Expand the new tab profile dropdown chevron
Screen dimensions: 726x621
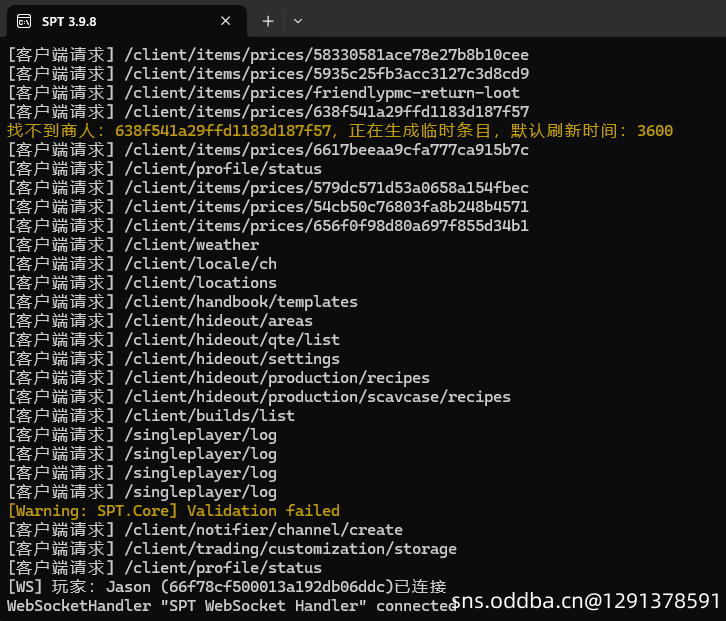(x=298, y=21)
